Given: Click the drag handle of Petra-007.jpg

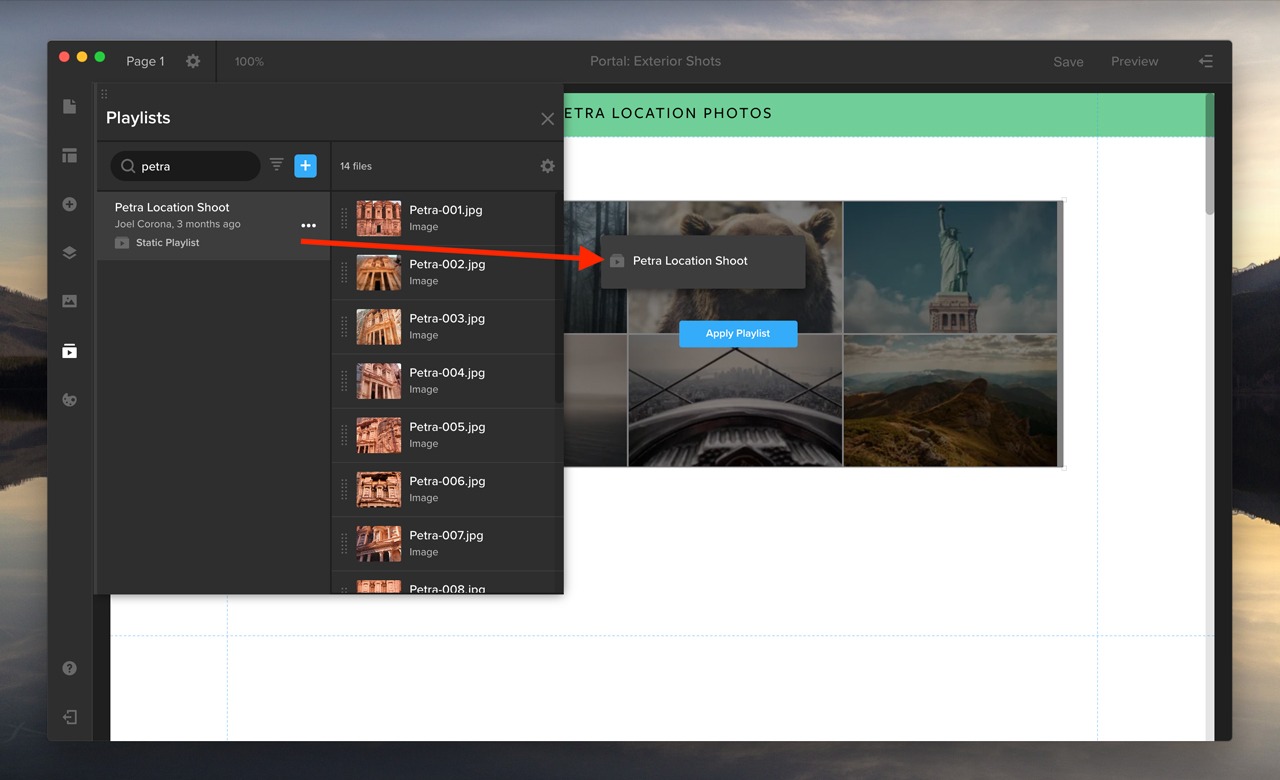Looking at the screenshot, I should point(344,543).
